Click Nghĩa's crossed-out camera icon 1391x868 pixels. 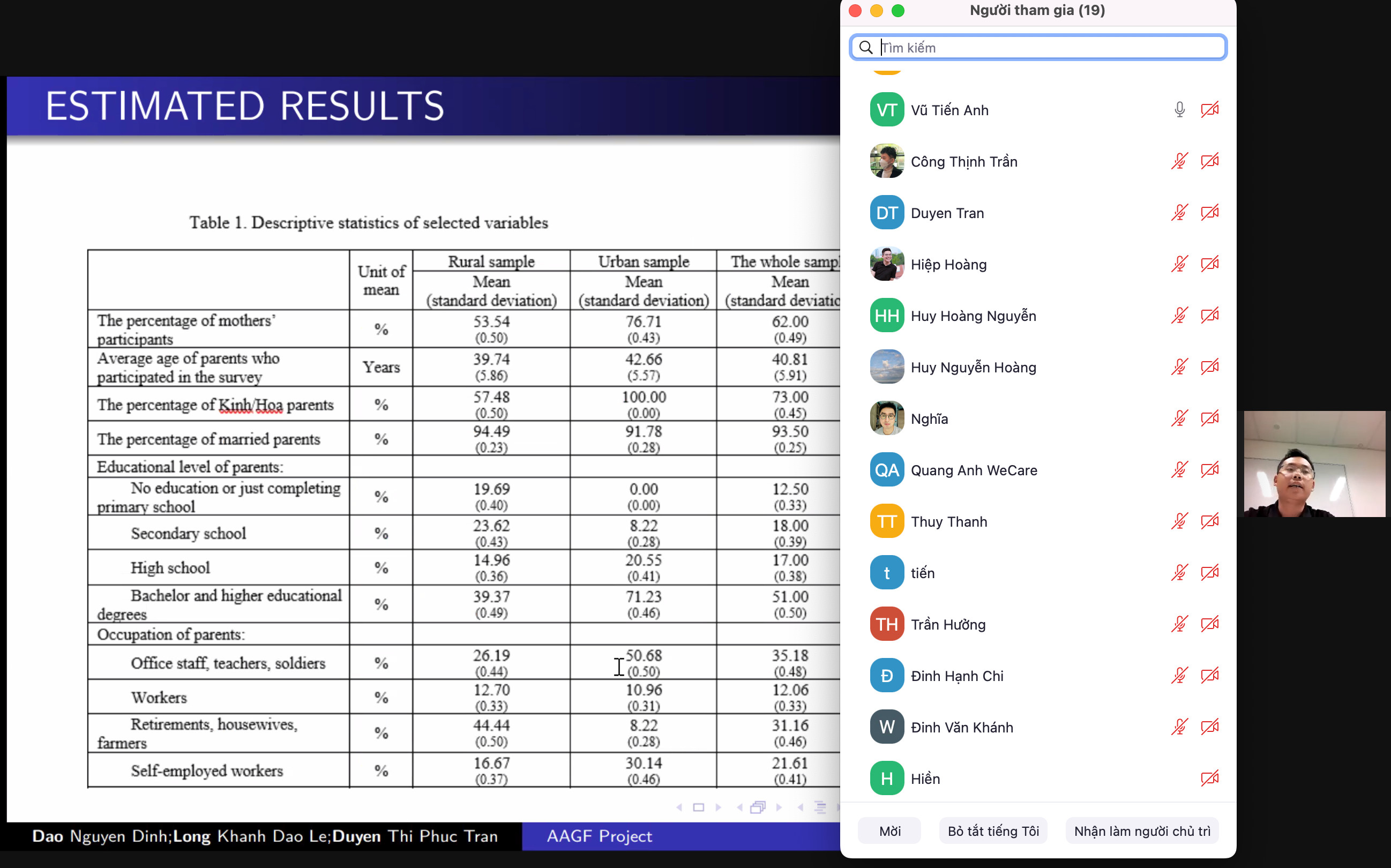click(1209, 418)
